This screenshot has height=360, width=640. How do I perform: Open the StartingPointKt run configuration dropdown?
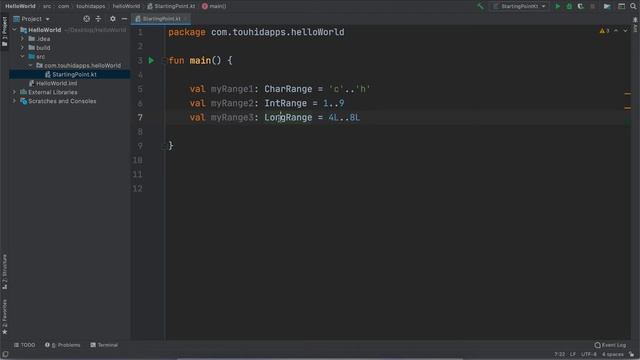(x=519, y=6)
